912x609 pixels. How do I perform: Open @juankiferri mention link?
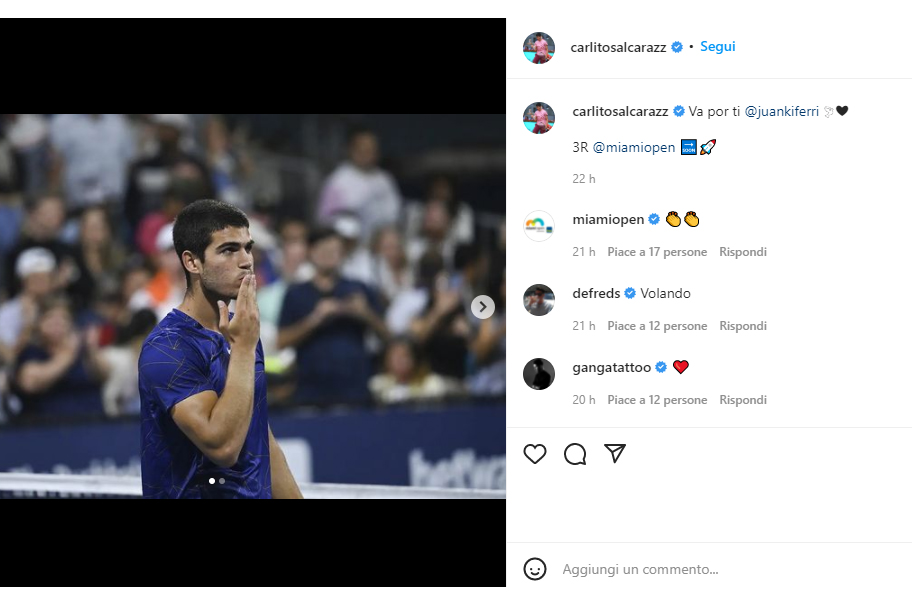(781, 111)
